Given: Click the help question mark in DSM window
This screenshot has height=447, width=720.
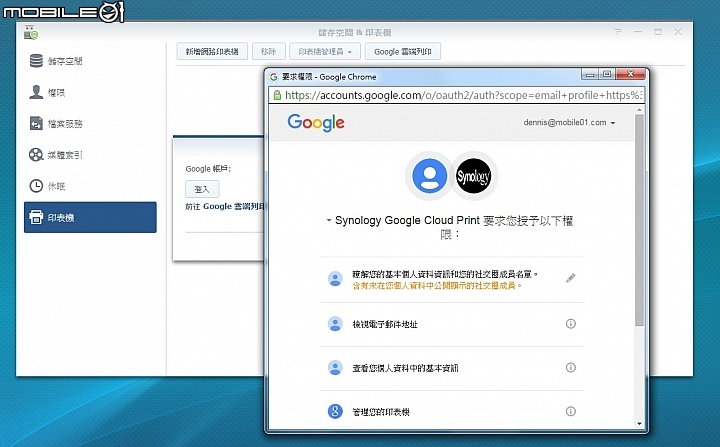Looking at the screenshot, I should click(x=618, y=32).
